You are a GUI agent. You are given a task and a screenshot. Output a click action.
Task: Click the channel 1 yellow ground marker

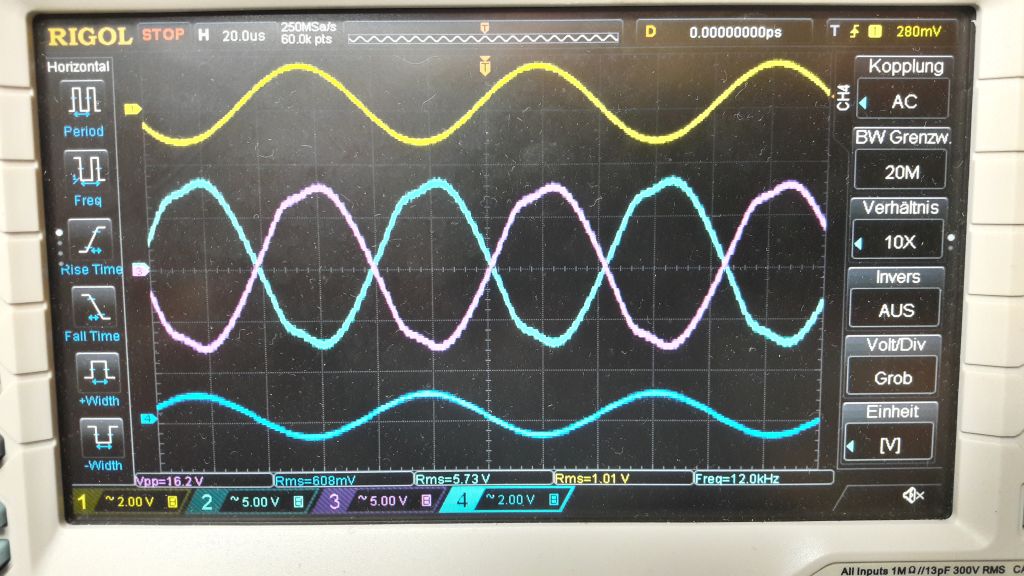coord(133,109)
